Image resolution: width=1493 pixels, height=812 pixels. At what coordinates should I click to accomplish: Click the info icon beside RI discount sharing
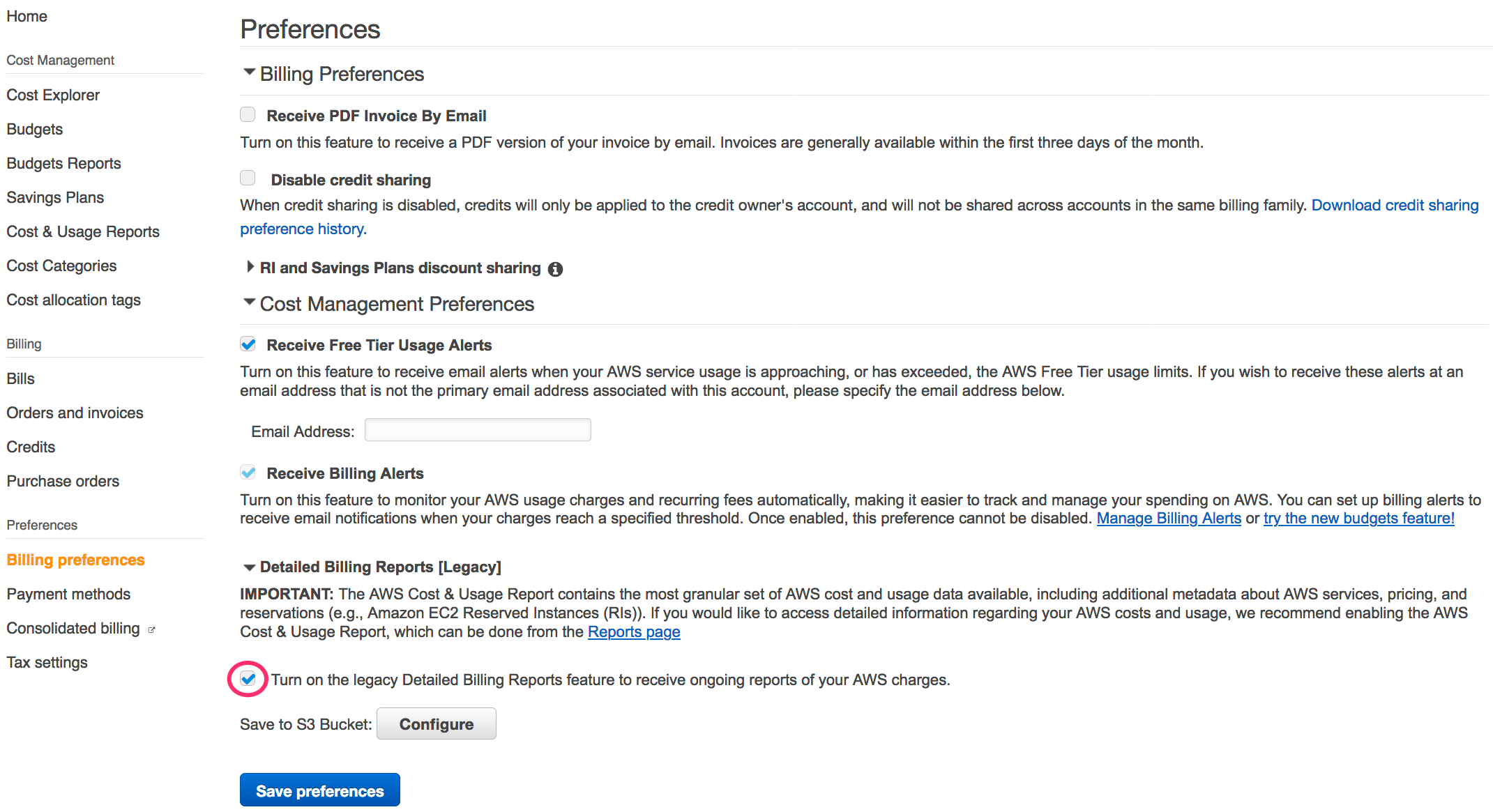(555, 269)
